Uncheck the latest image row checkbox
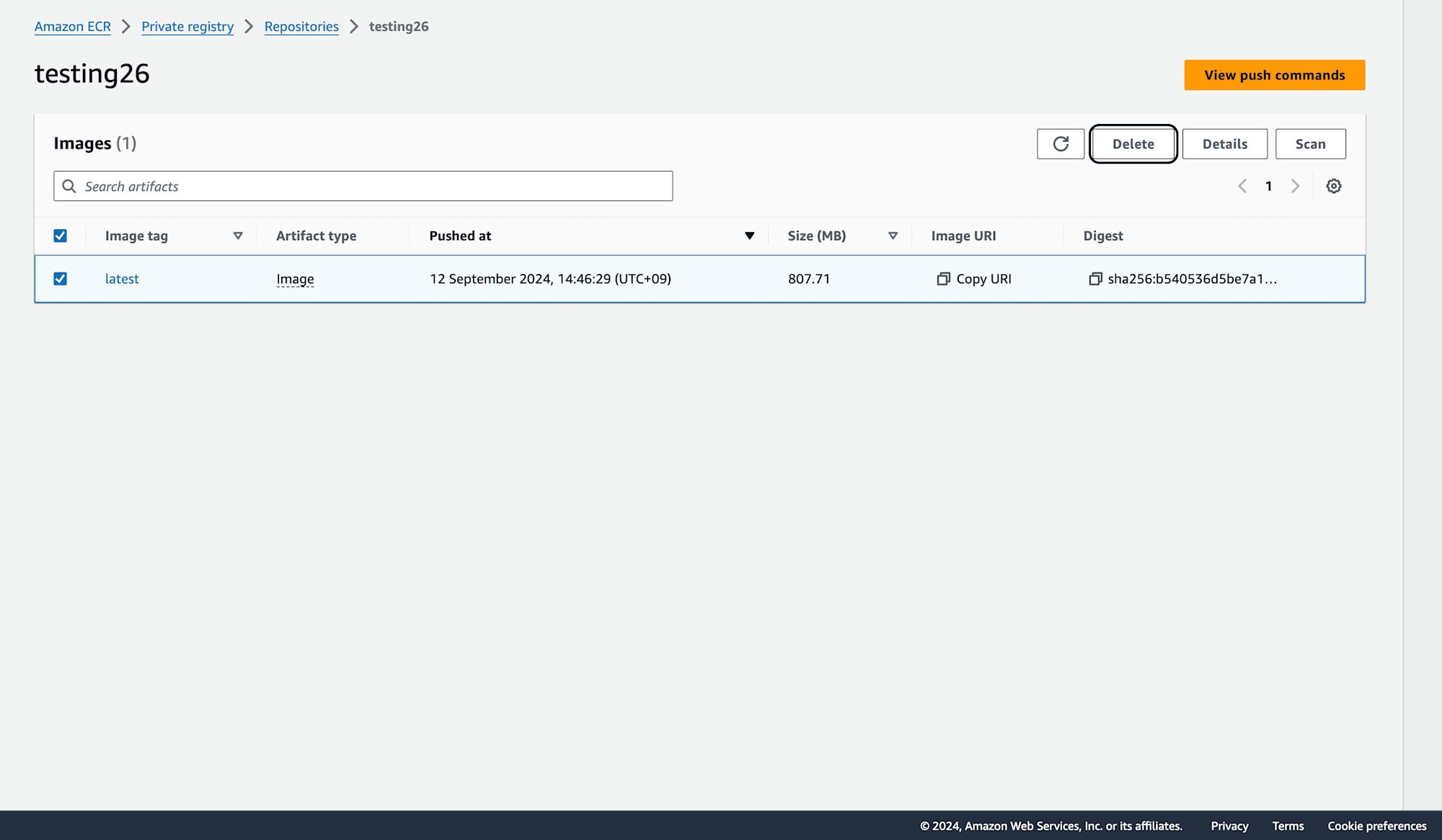This screenshot has width=1442, height=840. coord(61,278)
